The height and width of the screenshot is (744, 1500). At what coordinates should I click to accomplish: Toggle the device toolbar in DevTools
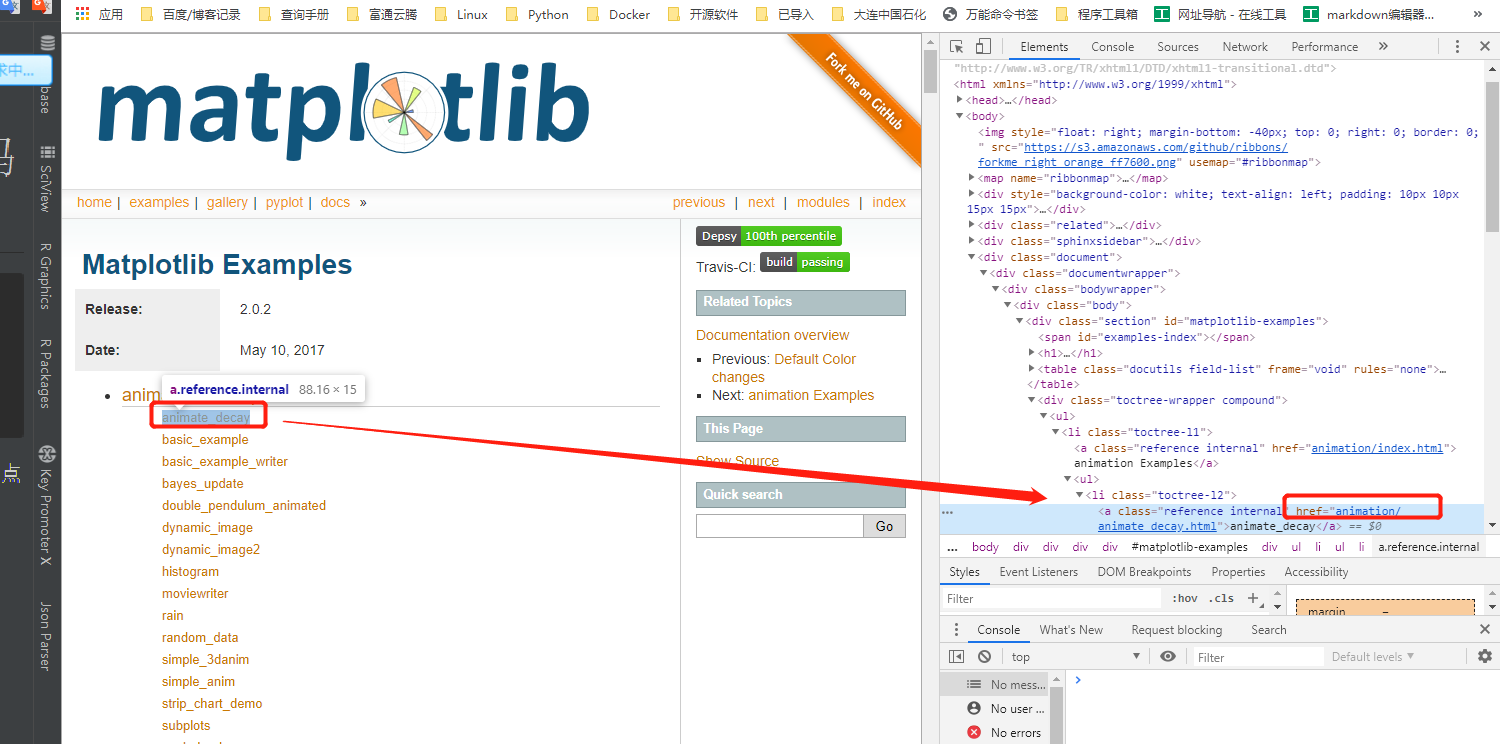[x=983, y=47]
